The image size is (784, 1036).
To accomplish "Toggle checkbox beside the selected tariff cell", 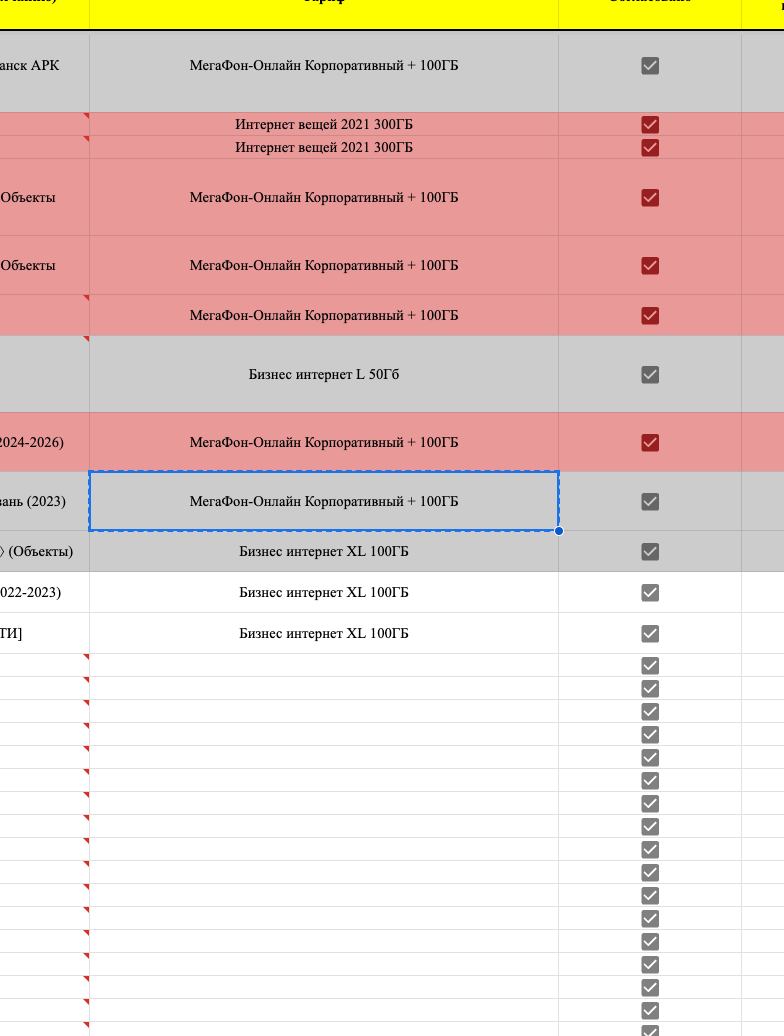I will [x=650, y=501].
